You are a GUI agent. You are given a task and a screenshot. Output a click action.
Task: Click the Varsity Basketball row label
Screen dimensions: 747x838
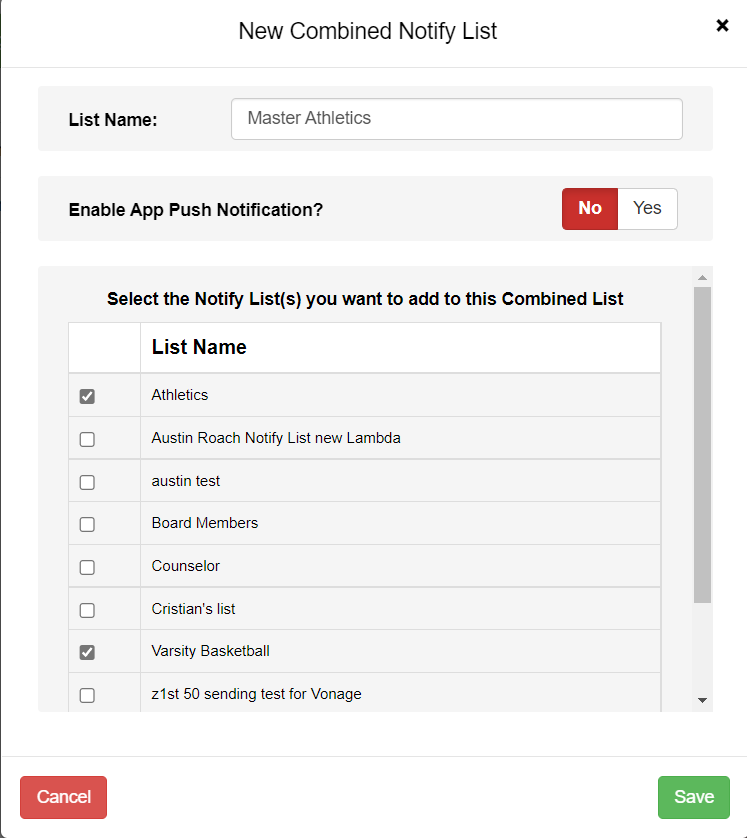(211, 651)
